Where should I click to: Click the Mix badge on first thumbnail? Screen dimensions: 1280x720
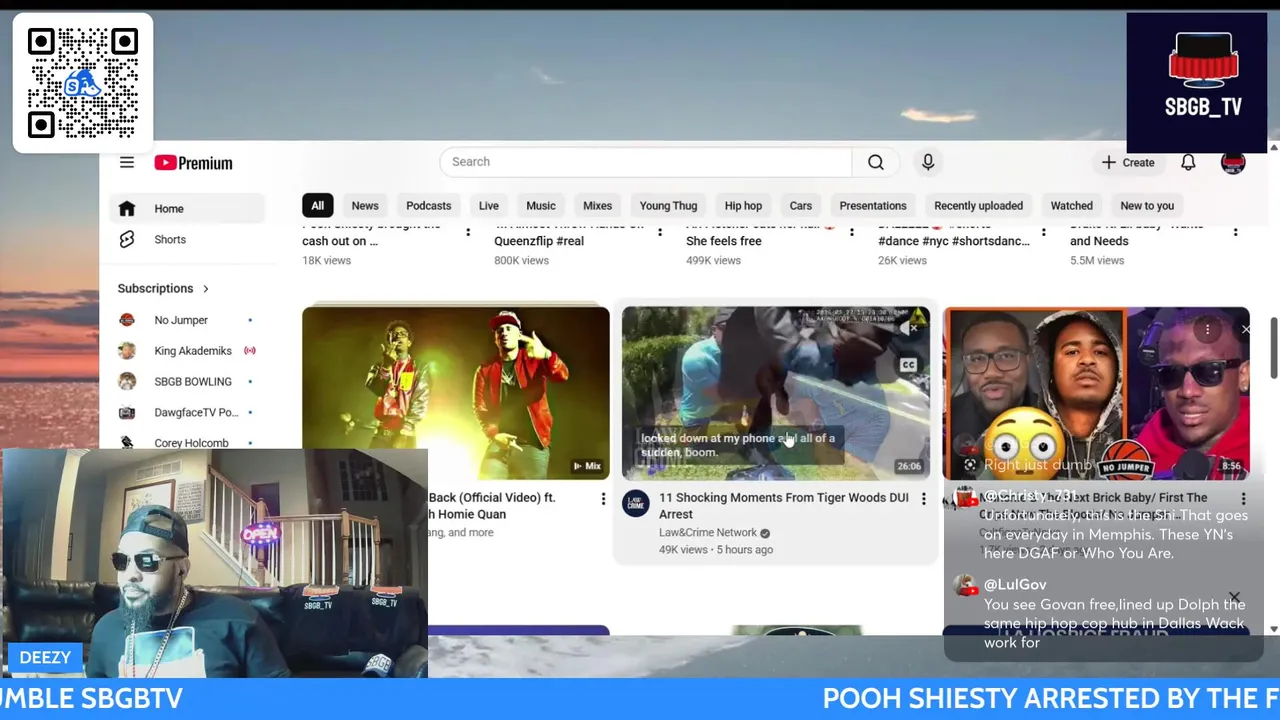(587, 466)
